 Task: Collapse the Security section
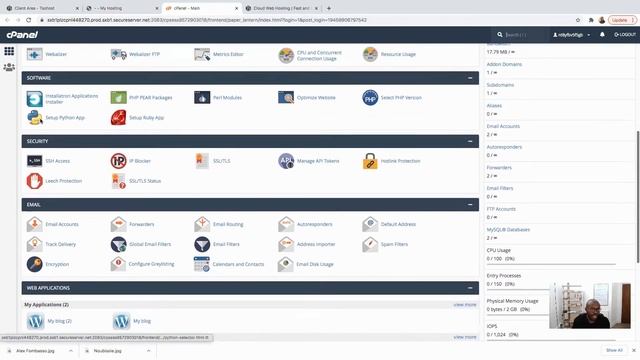470,141
